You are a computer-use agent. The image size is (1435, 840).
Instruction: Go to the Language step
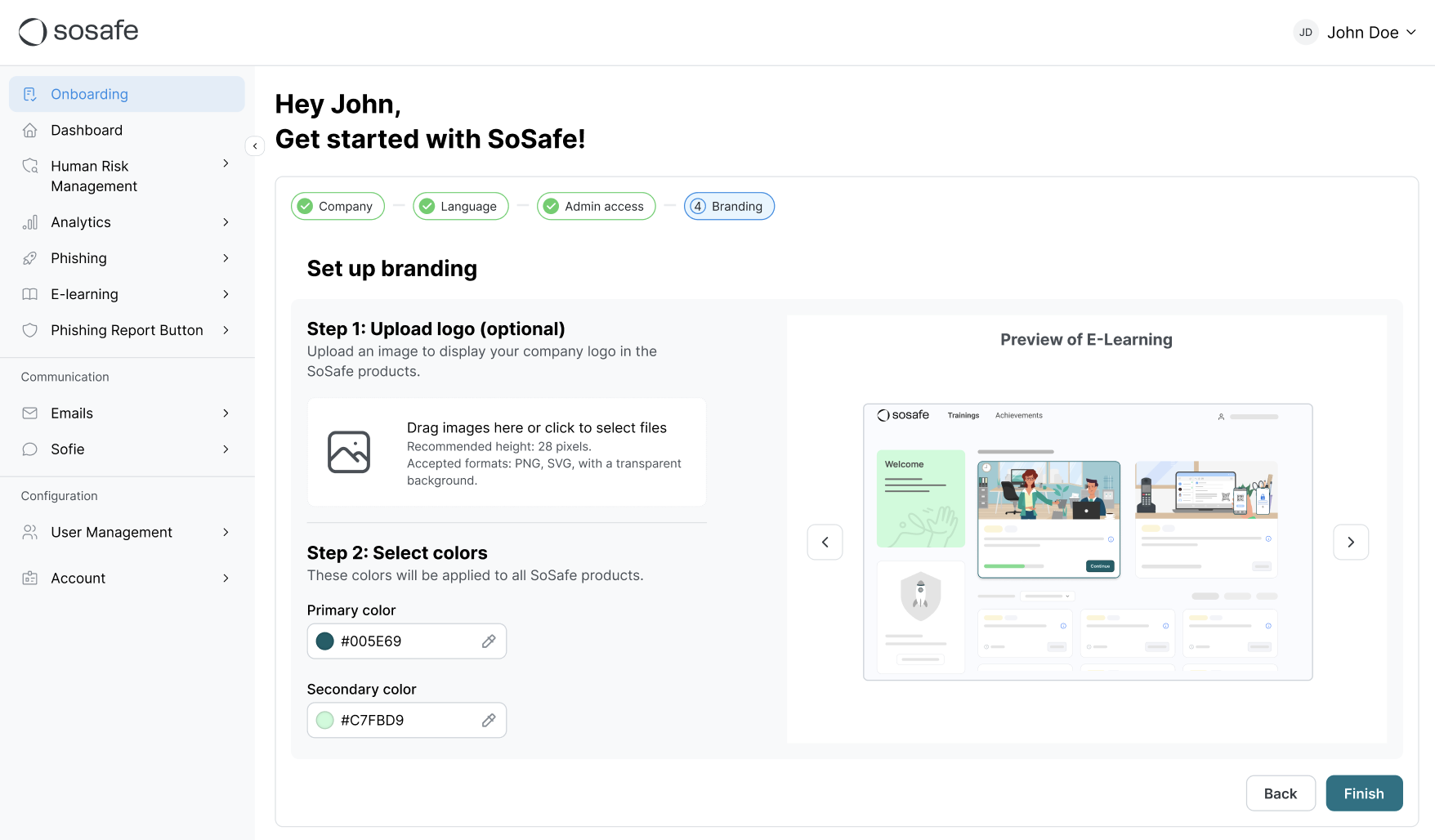pos(460,207)
